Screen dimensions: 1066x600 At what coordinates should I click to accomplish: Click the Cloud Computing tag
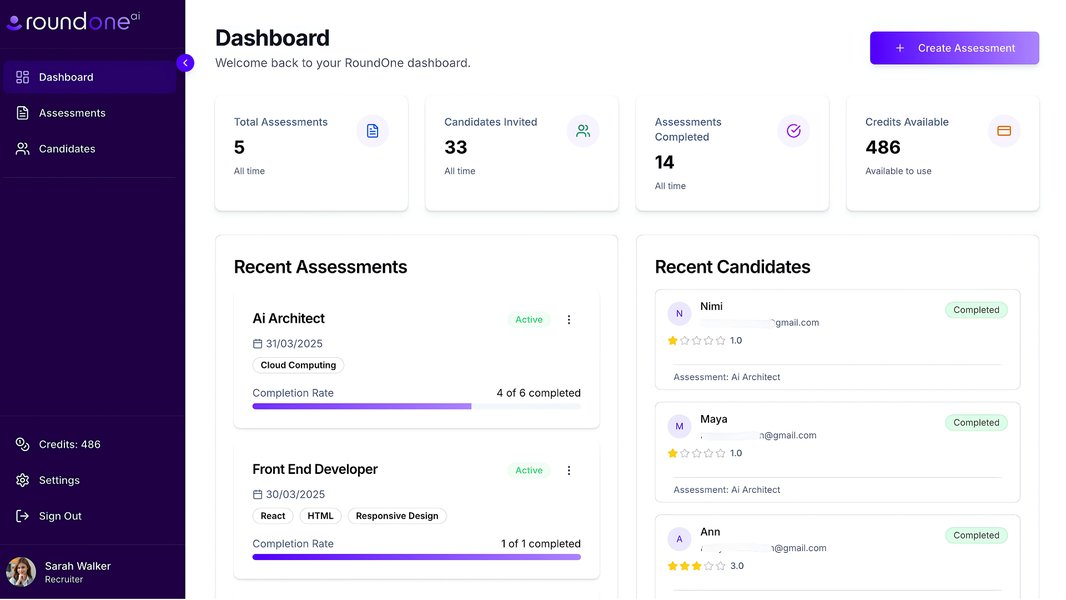tap(298, 365)
